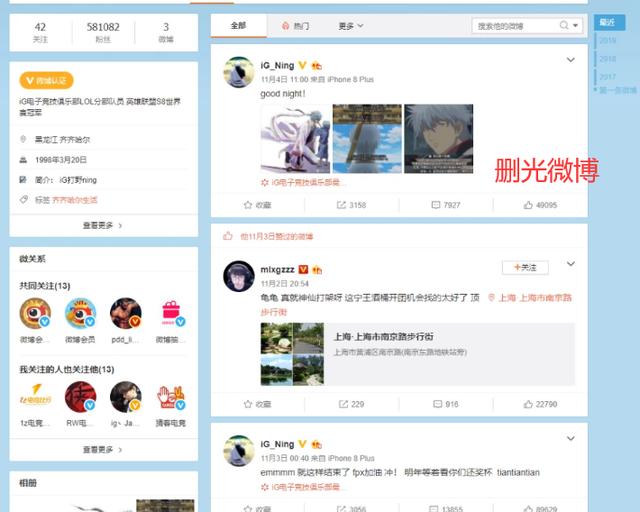Image resolution: width=640 pixels, height=512 pixels.
Task: Click the 我关注的人也关注他(13) heading
Action: pos(67,370)
